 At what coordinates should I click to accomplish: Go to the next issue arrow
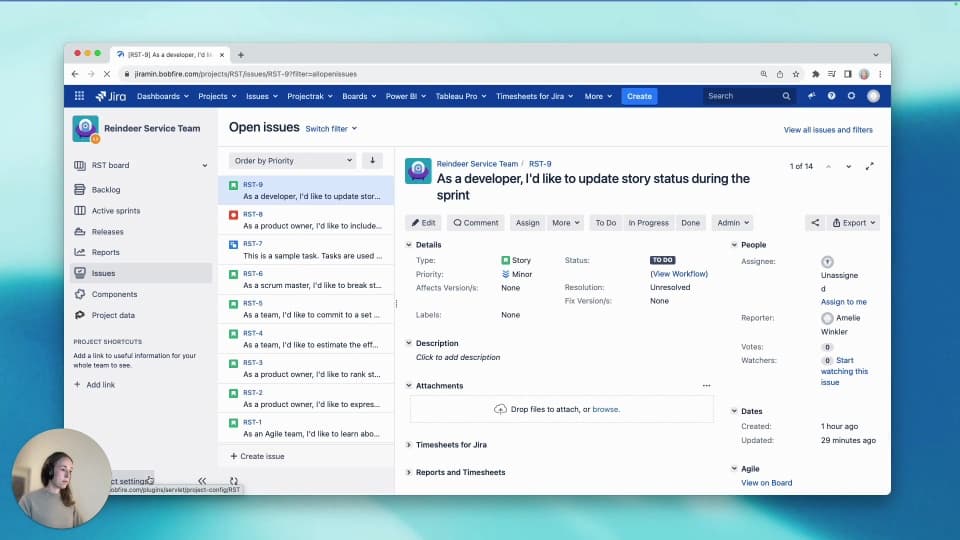[849, 166]
